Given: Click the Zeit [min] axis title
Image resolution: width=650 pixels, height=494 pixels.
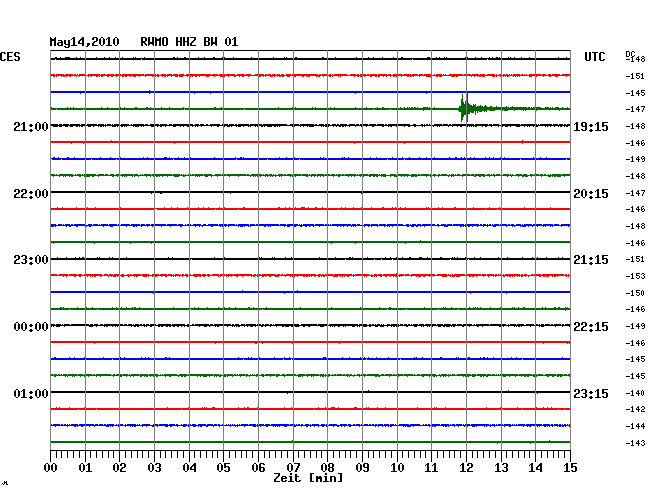Looking at the screenshot, I should click(x=308, y=478).
